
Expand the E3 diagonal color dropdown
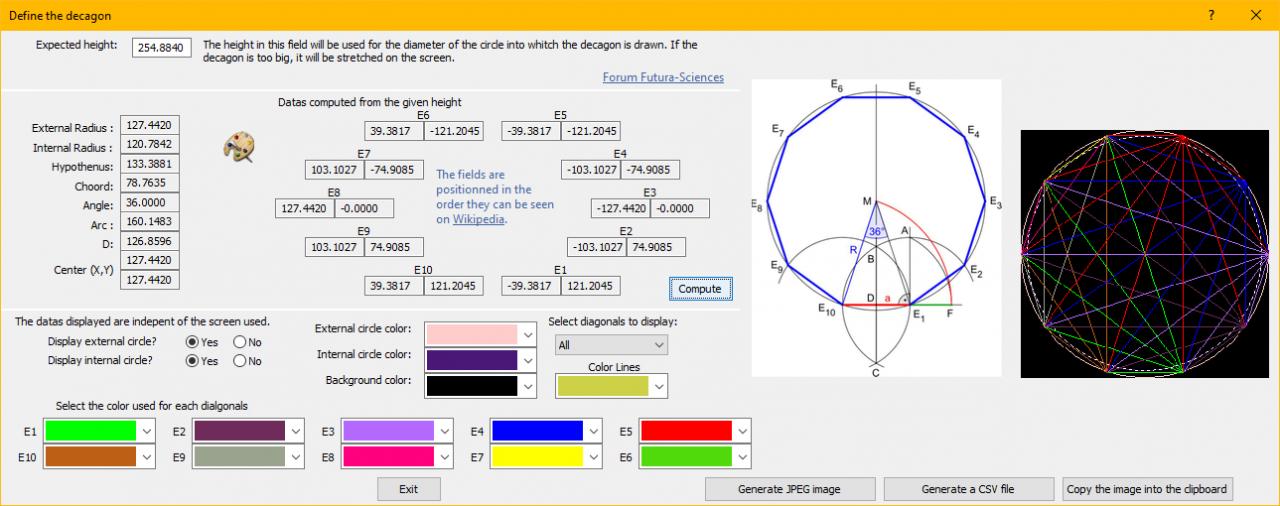(444, 431)
